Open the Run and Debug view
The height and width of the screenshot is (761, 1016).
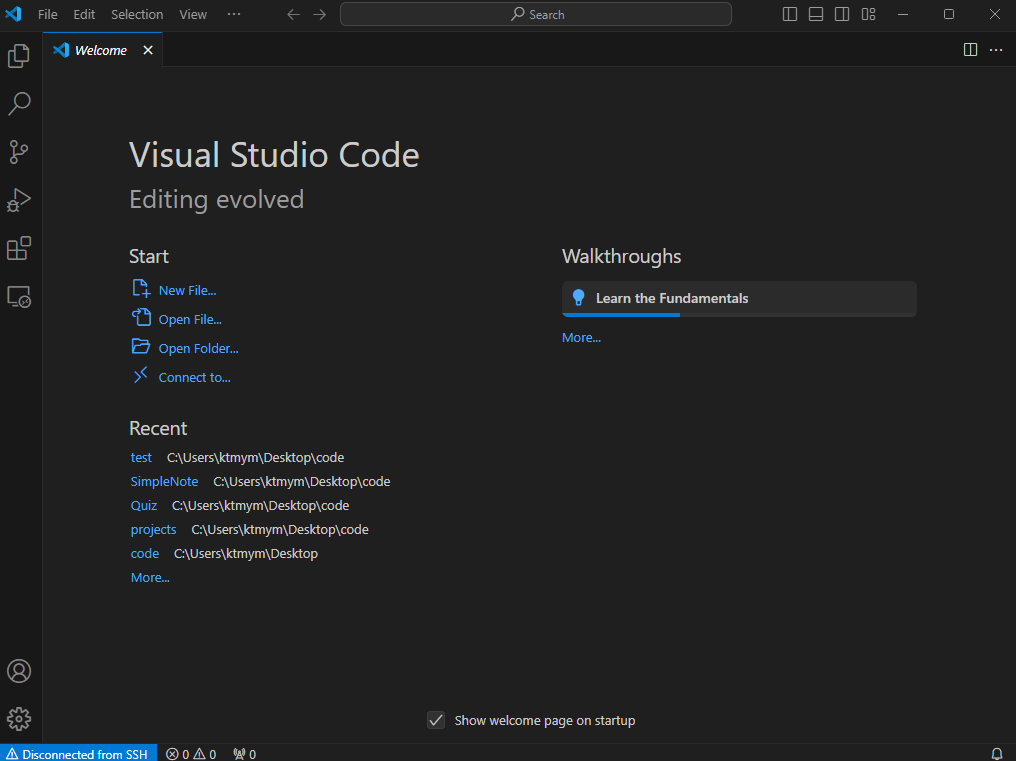pos(19,200)
